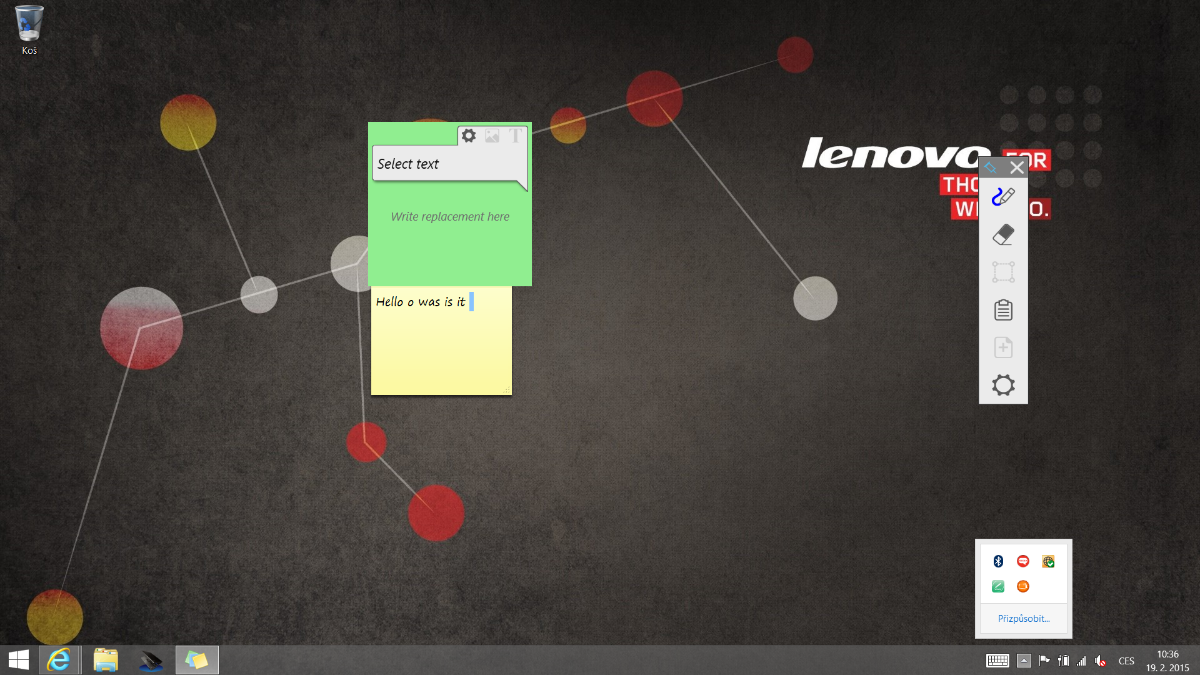Open the touch keyboard from taskbar
The width and height of the screenshot is (1200, 675).
(x=997, y=660)
